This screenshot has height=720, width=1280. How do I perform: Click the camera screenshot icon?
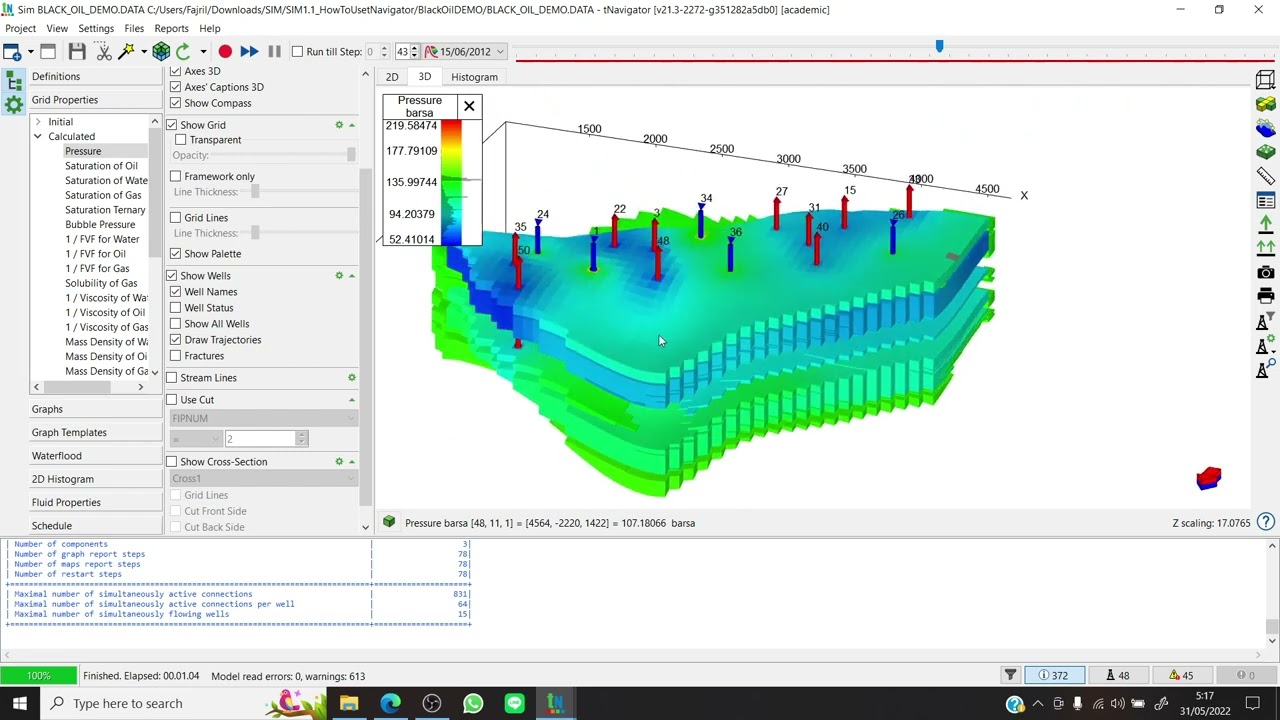tap(1265, 272)
